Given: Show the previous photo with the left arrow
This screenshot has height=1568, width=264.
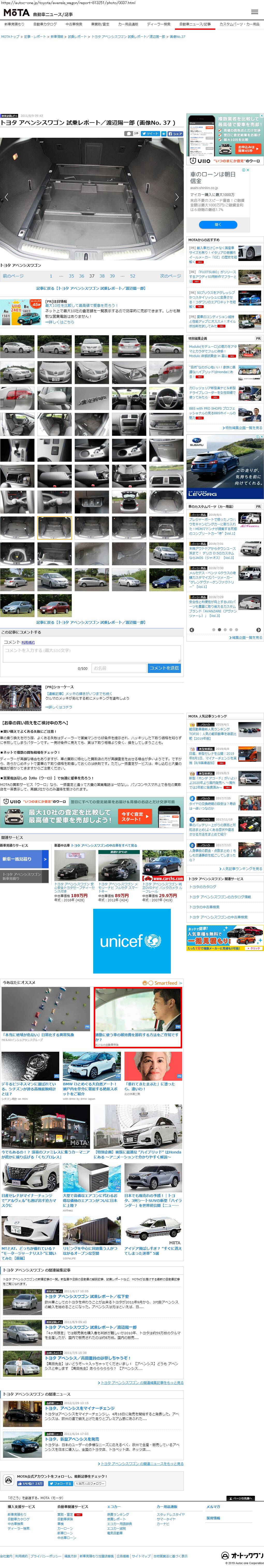Looking at the screenshot, I should click(7, 197).
